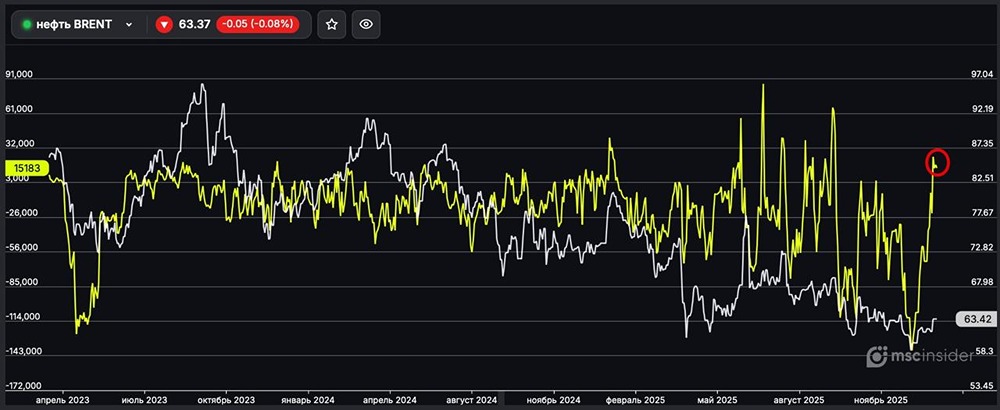Click the -56,000 left-axis label
This screenshot has height=410, width=1000.
click(20, 247)
